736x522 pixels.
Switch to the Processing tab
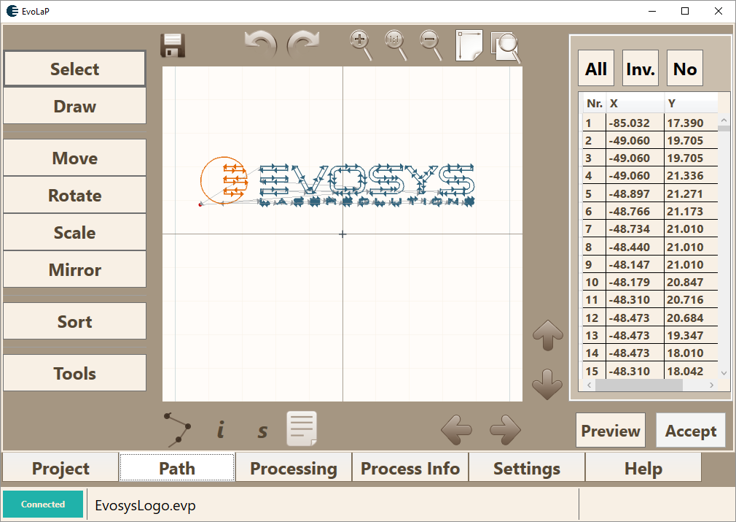(293, 468)
